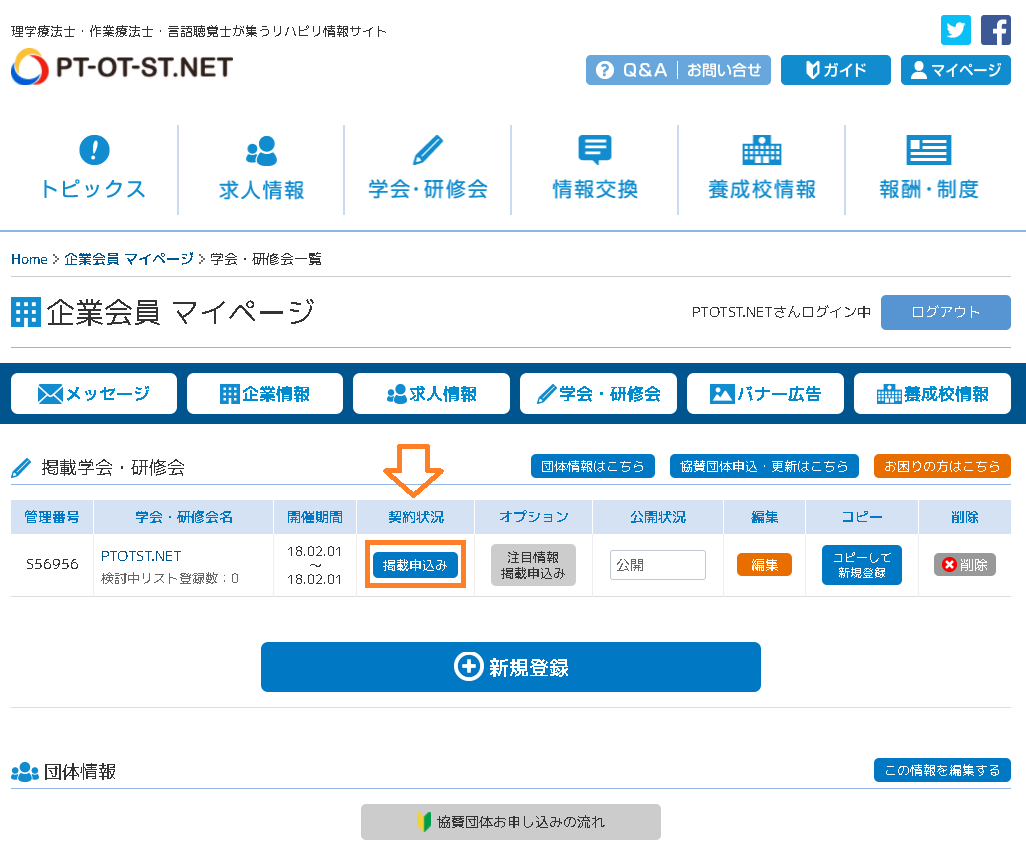Open the 企業情報 tab
The width and height of the screenshot is (1026, 867).
pyautogui.click(x=265, y=394)
